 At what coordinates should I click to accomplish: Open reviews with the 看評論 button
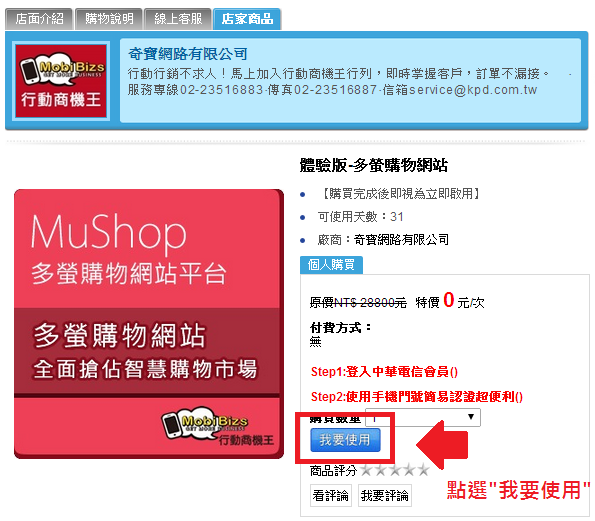[x=331, y=495]
